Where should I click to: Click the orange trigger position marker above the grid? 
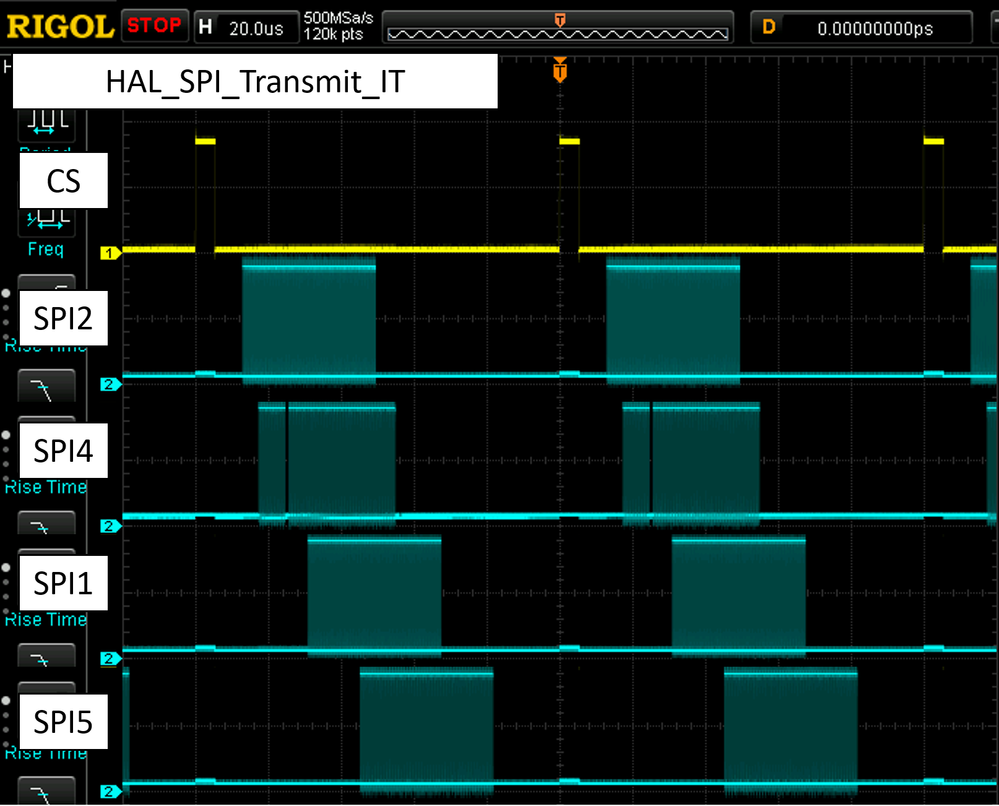[x=558, y=72]
